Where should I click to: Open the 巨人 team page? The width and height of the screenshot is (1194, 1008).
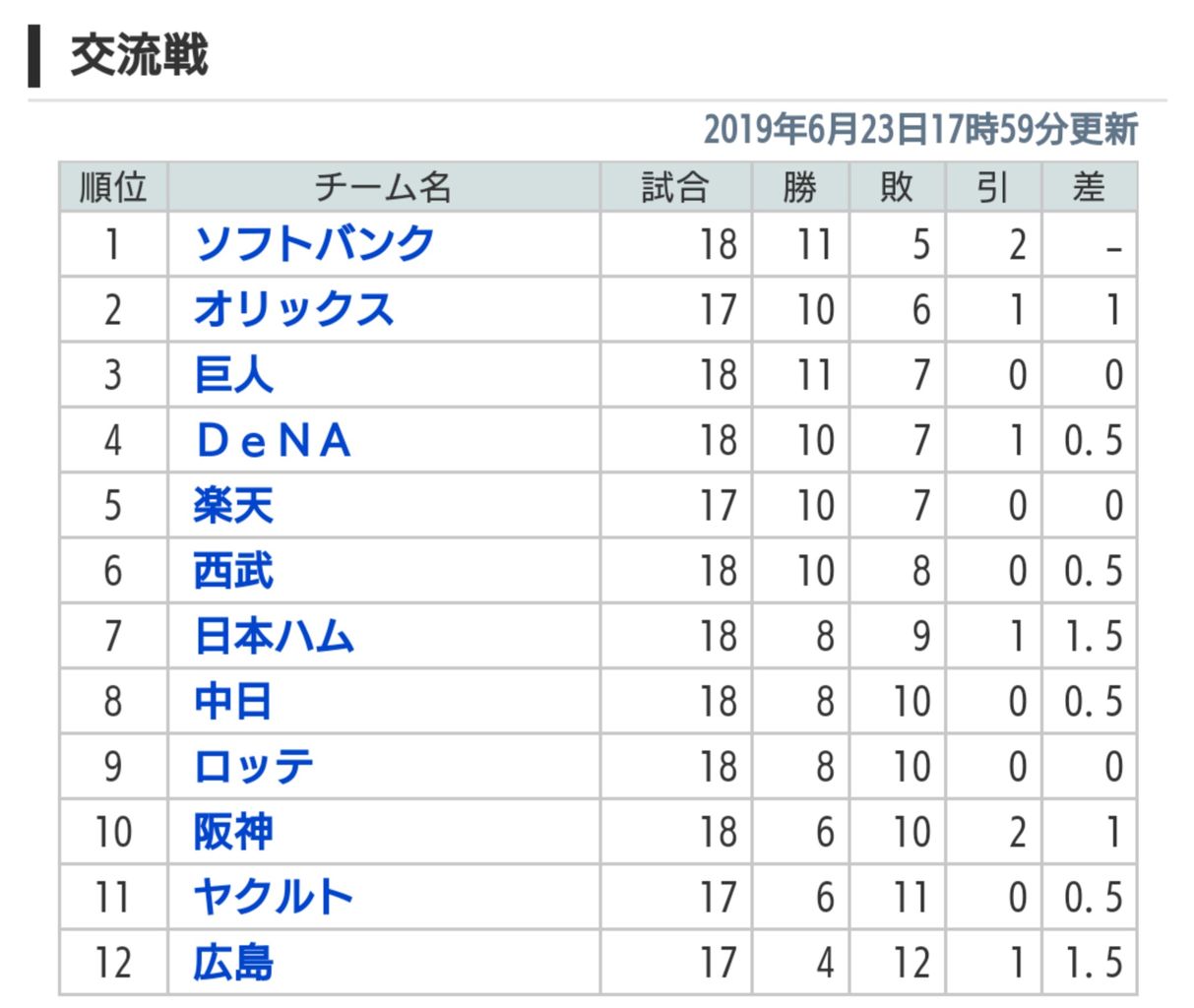(233, 375)
